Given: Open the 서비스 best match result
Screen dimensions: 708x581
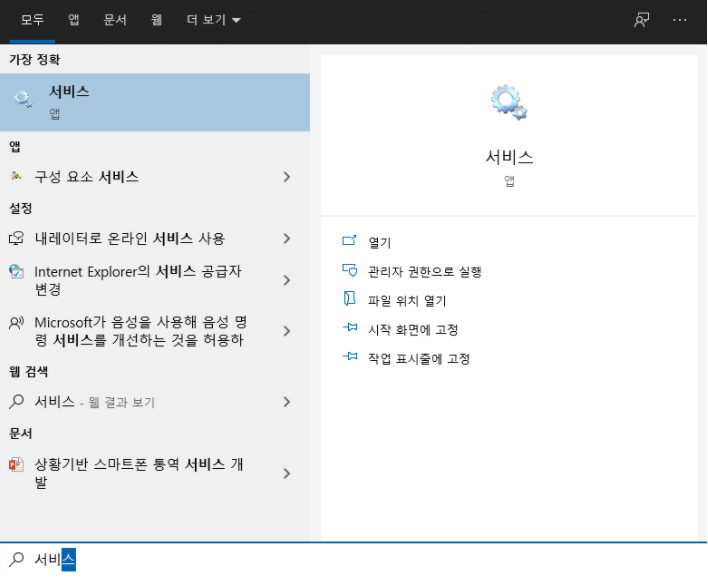Looking at the screenshot, I should [x=155, y=102].
